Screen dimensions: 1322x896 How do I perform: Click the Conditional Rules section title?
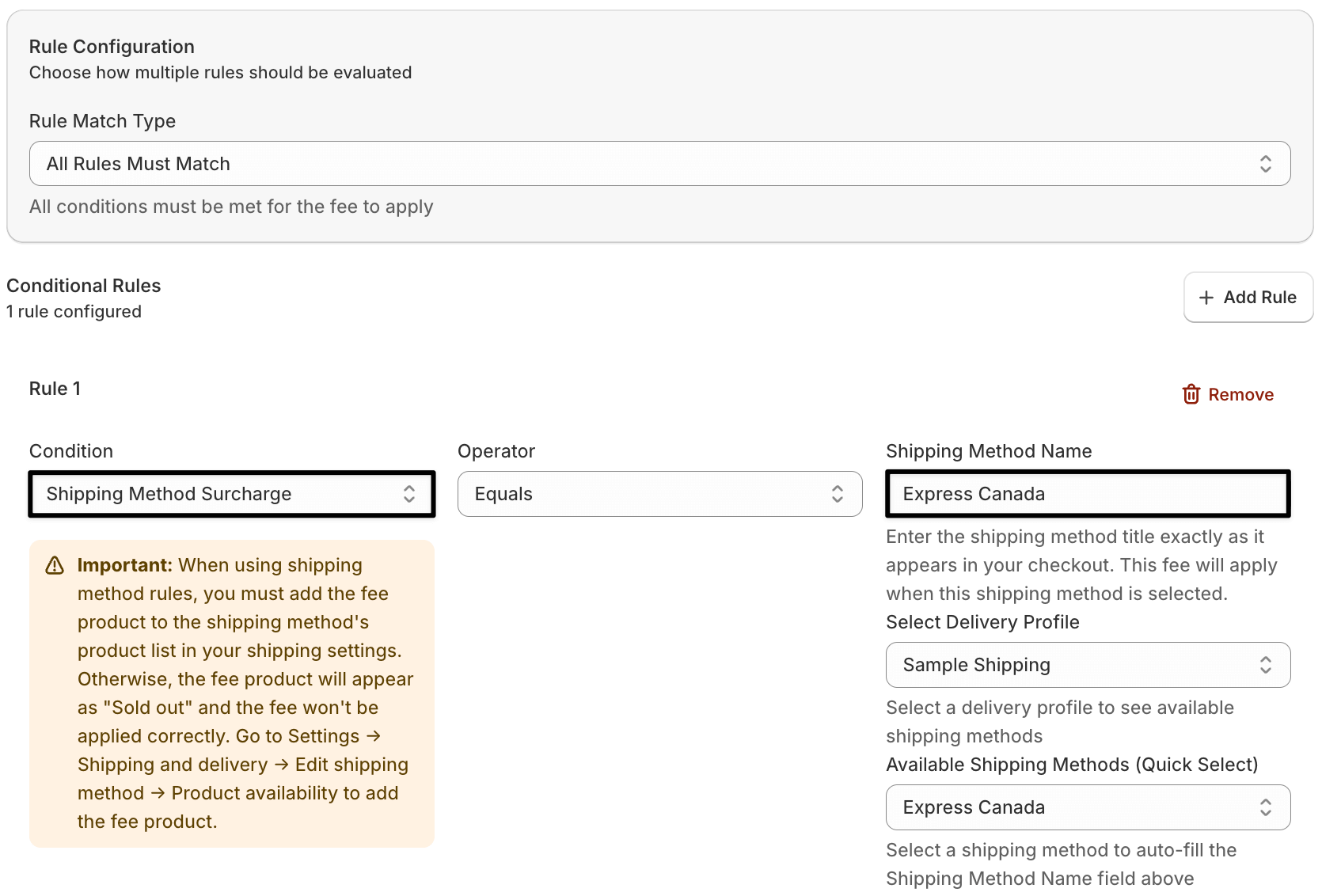83,285
